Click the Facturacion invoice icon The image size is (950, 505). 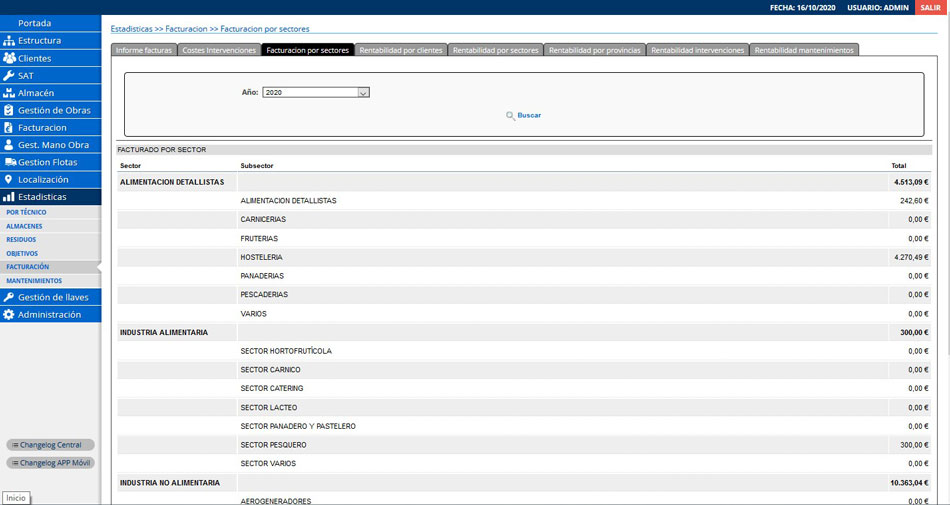click(x=8, y=128)
